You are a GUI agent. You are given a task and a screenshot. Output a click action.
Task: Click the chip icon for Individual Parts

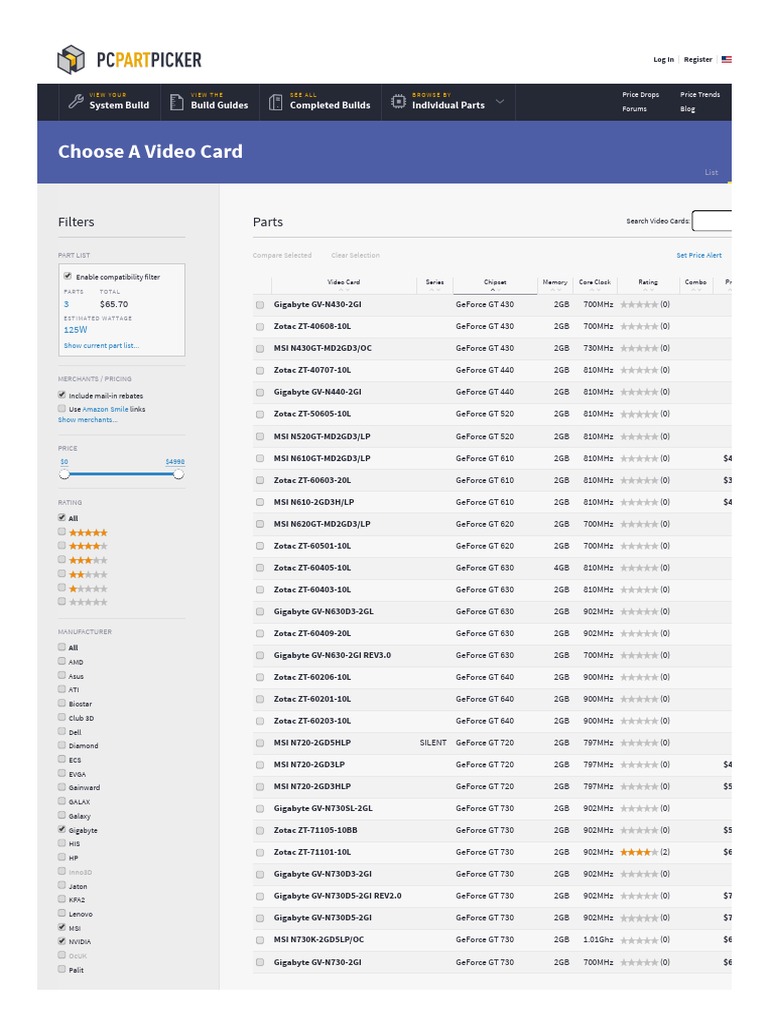click(x=398, y=101)
